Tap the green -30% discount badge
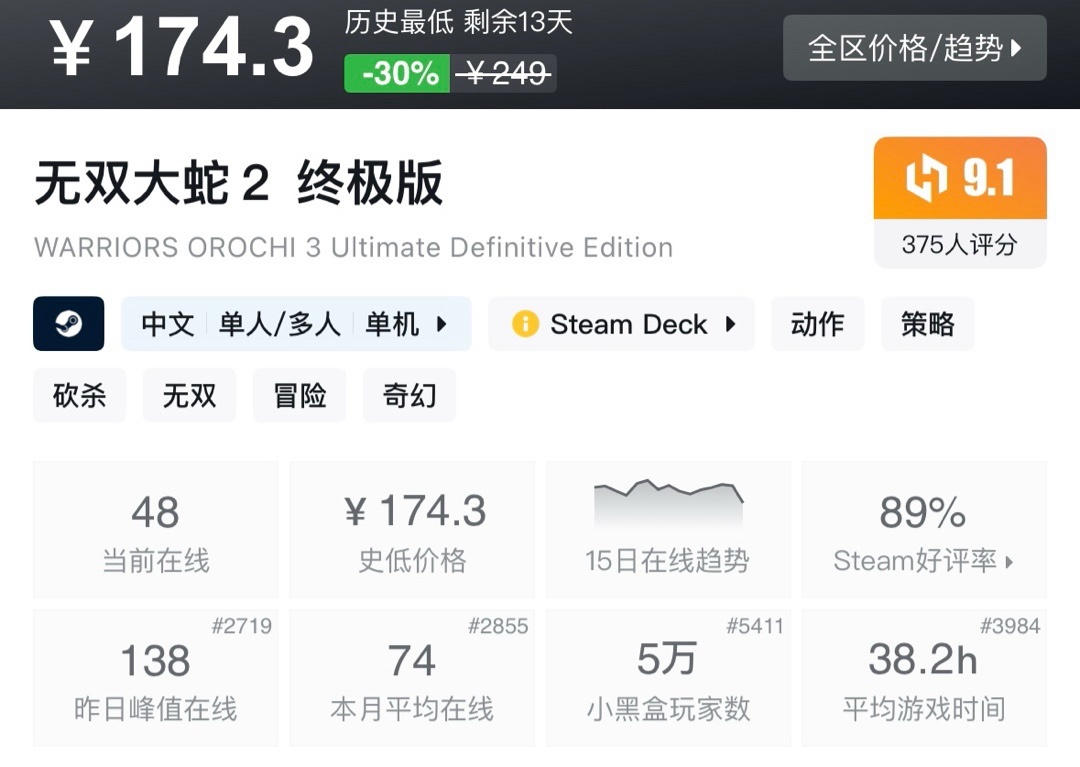1080x767 pixels. coord(397,74)
